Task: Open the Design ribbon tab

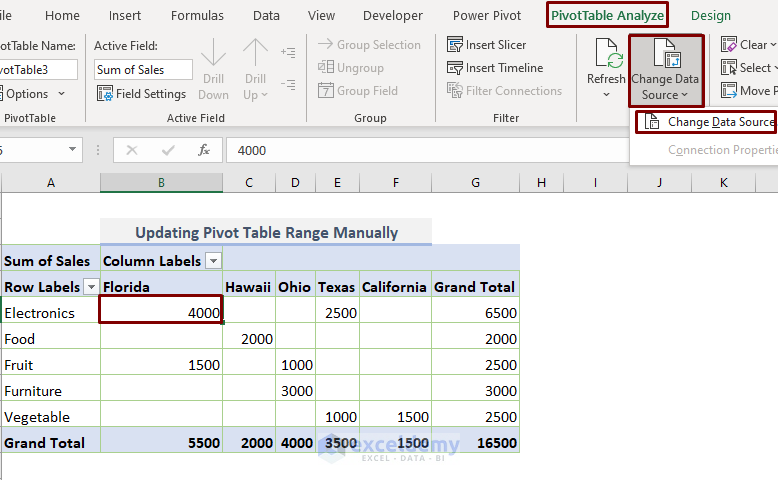Action: point(710,16)
